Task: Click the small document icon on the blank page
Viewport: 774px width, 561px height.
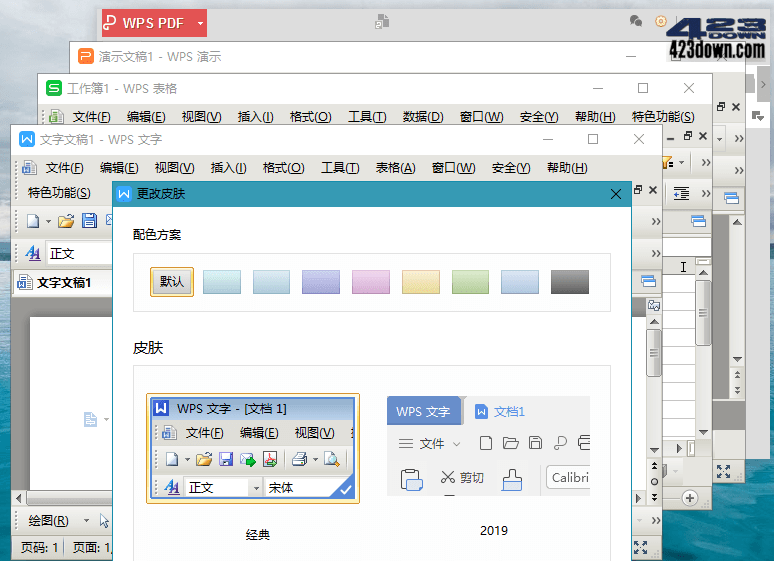Action: click(90, 419)
